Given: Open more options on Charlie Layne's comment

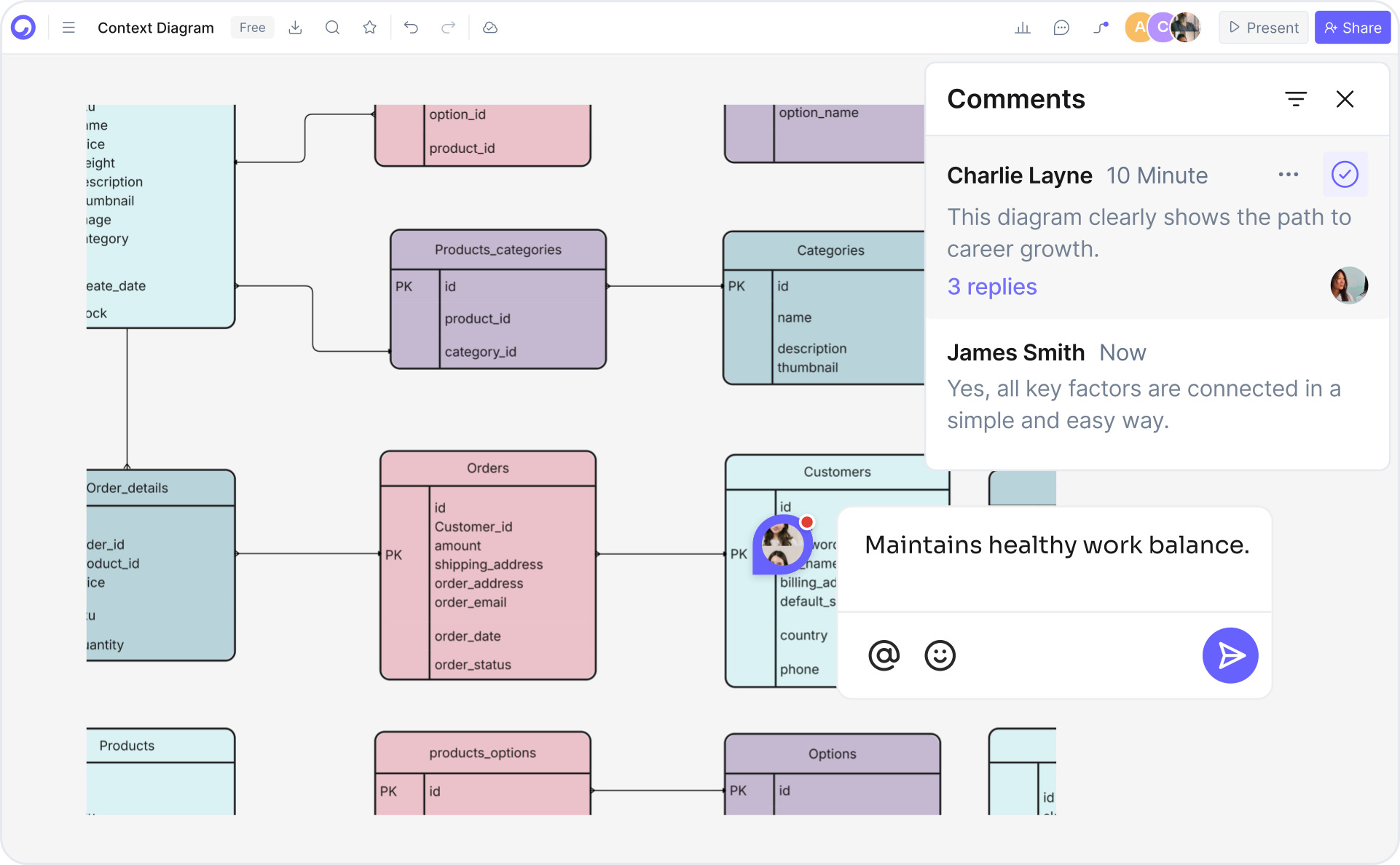Looking at the screenshot, I should pyautogui.click(x=1289, y=174).
